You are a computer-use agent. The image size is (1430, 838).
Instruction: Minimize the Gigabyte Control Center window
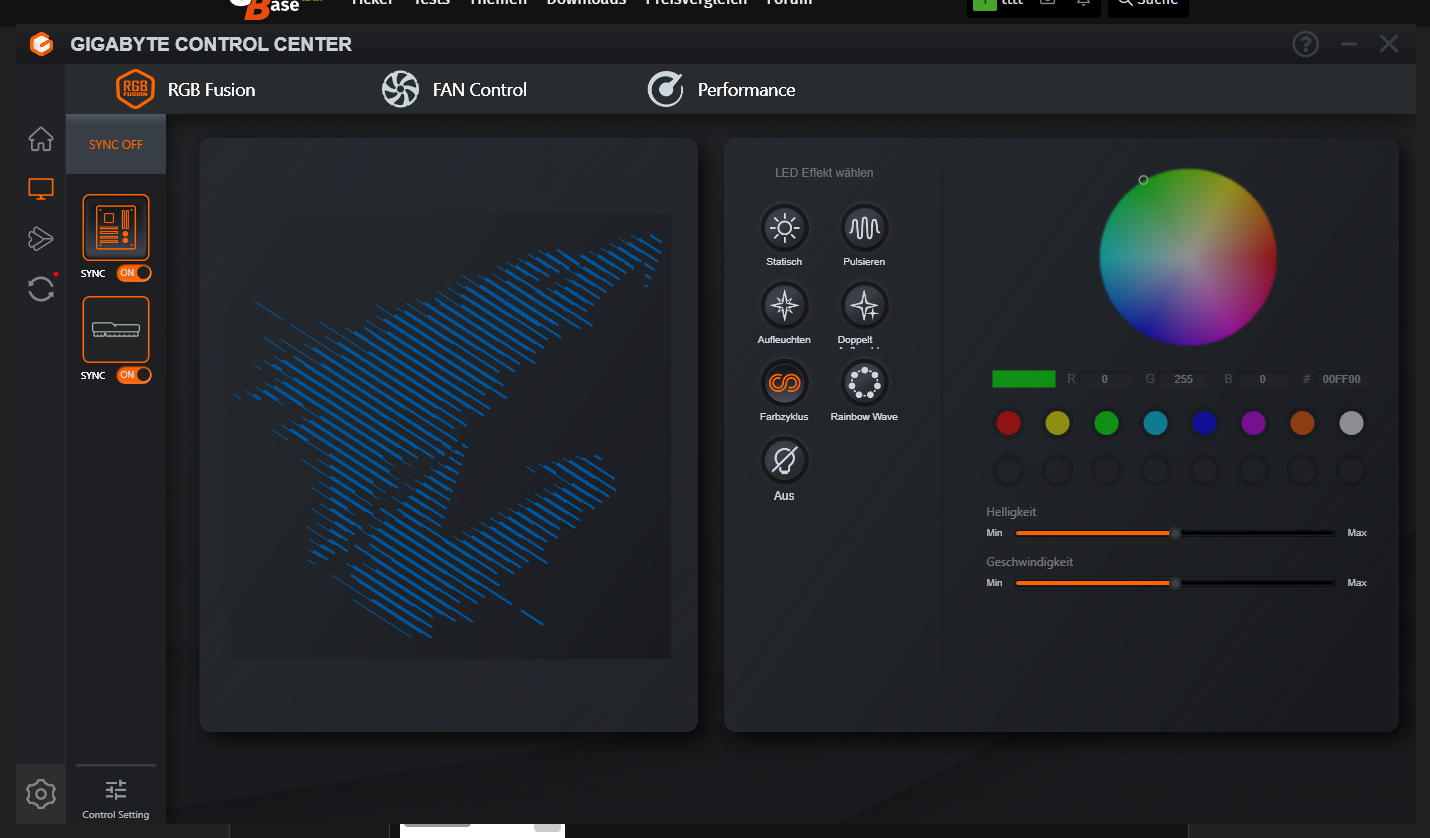pos(1349,44)
